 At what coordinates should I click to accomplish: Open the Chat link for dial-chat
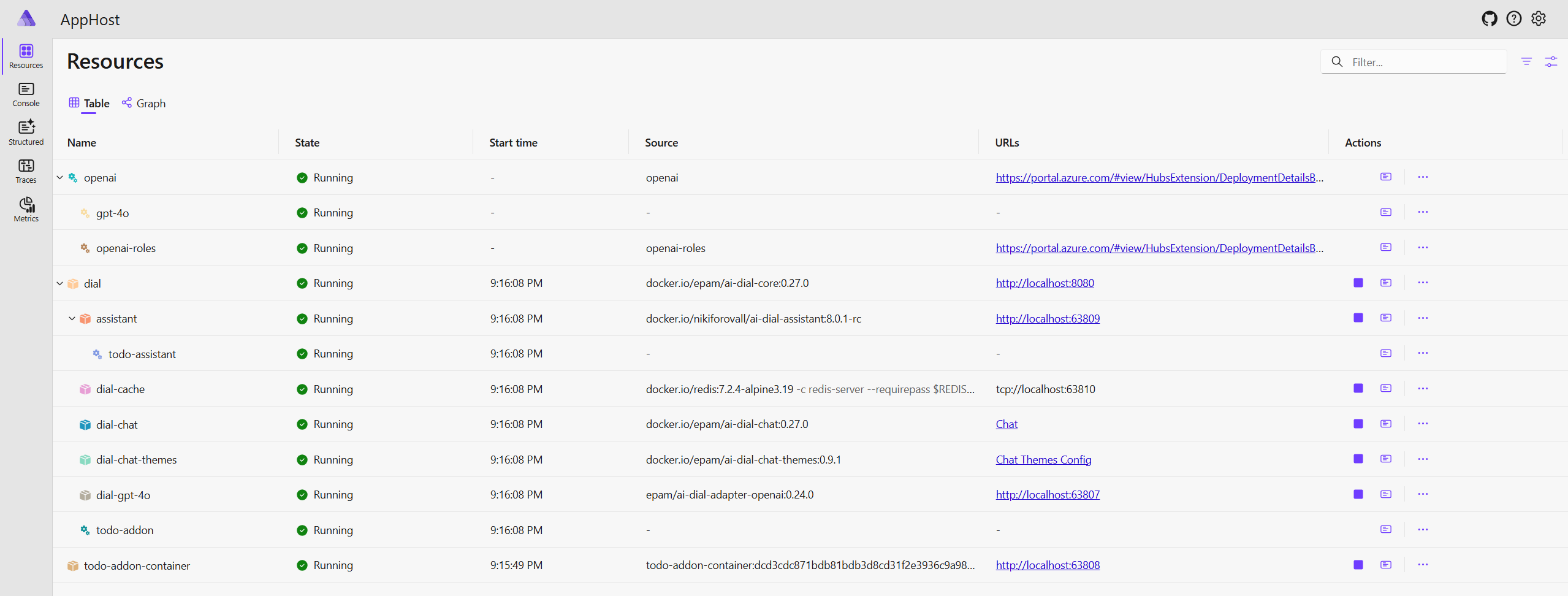pyautogui.click(x=1007, y=424)
